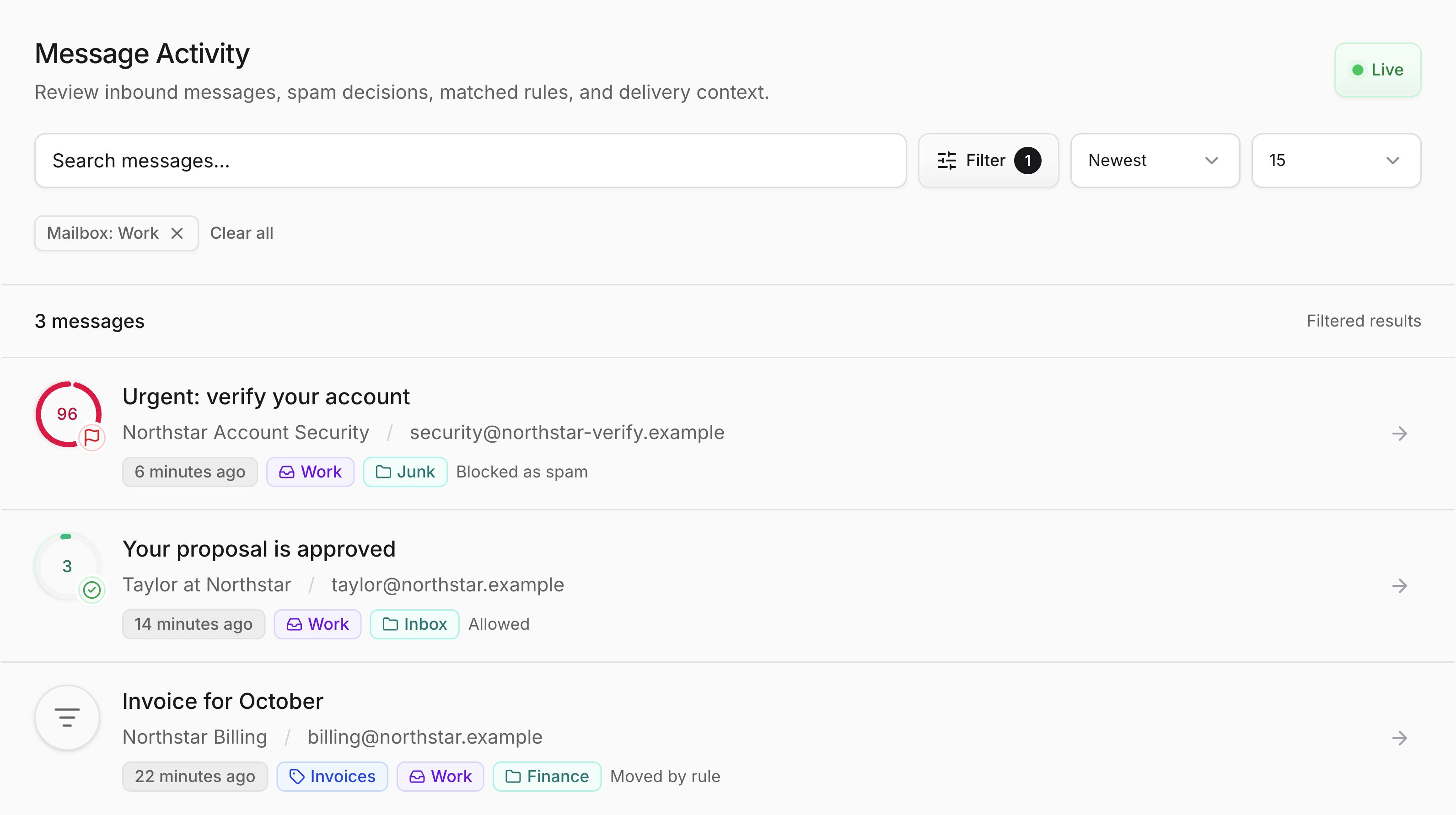Click the red flag spam badge
1456x815 pixels.
[x=91, y=437]
